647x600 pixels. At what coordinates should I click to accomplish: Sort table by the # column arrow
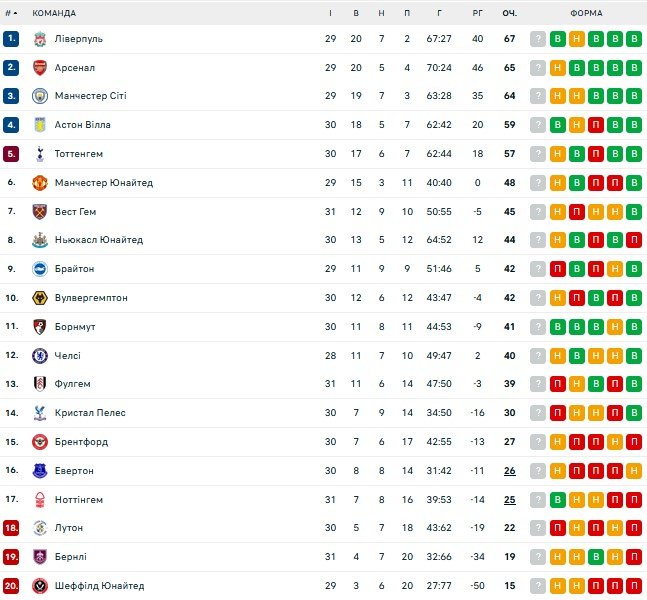(15, 13)
